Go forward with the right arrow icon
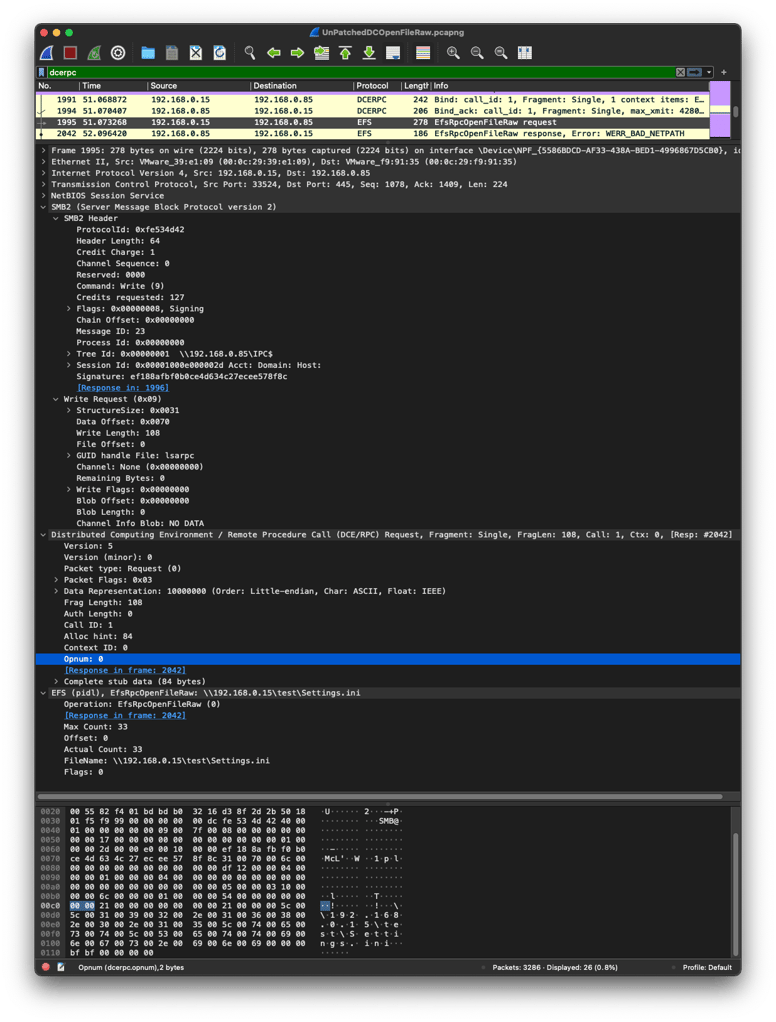The image size is (776, 1022). coord(297,53)
